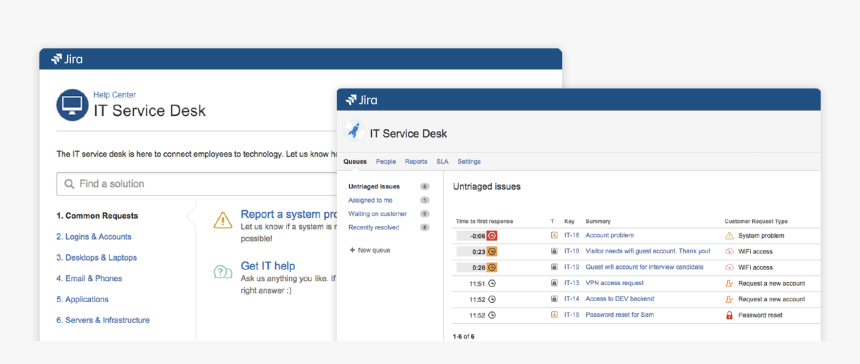The height and width of the screenshot is (364, 860).
Task: Open issue key IT-13
Action: tap(572, 283)
